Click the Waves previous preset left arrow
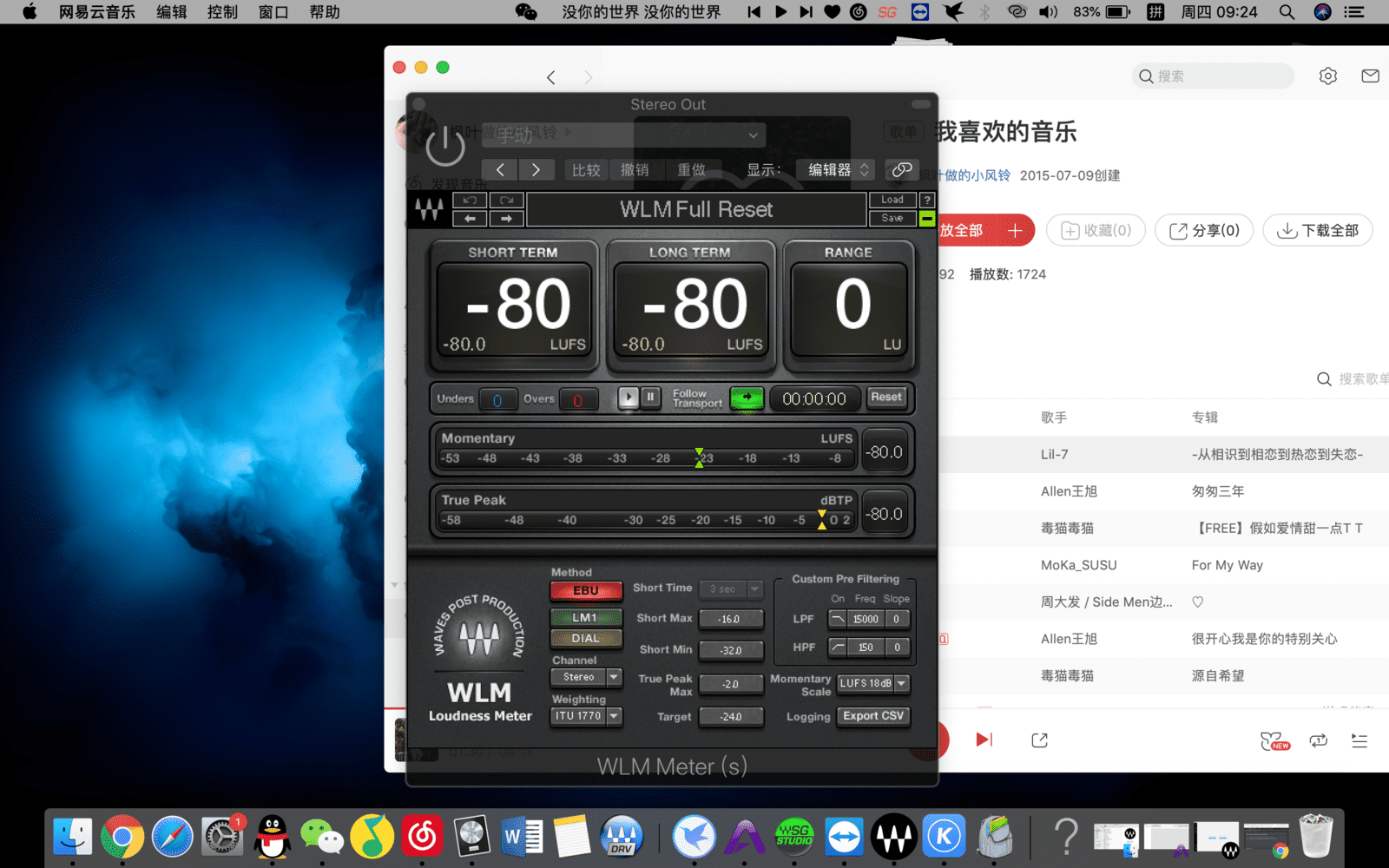1389x868 pixels. pyautogui.click(x=470, y=219)
